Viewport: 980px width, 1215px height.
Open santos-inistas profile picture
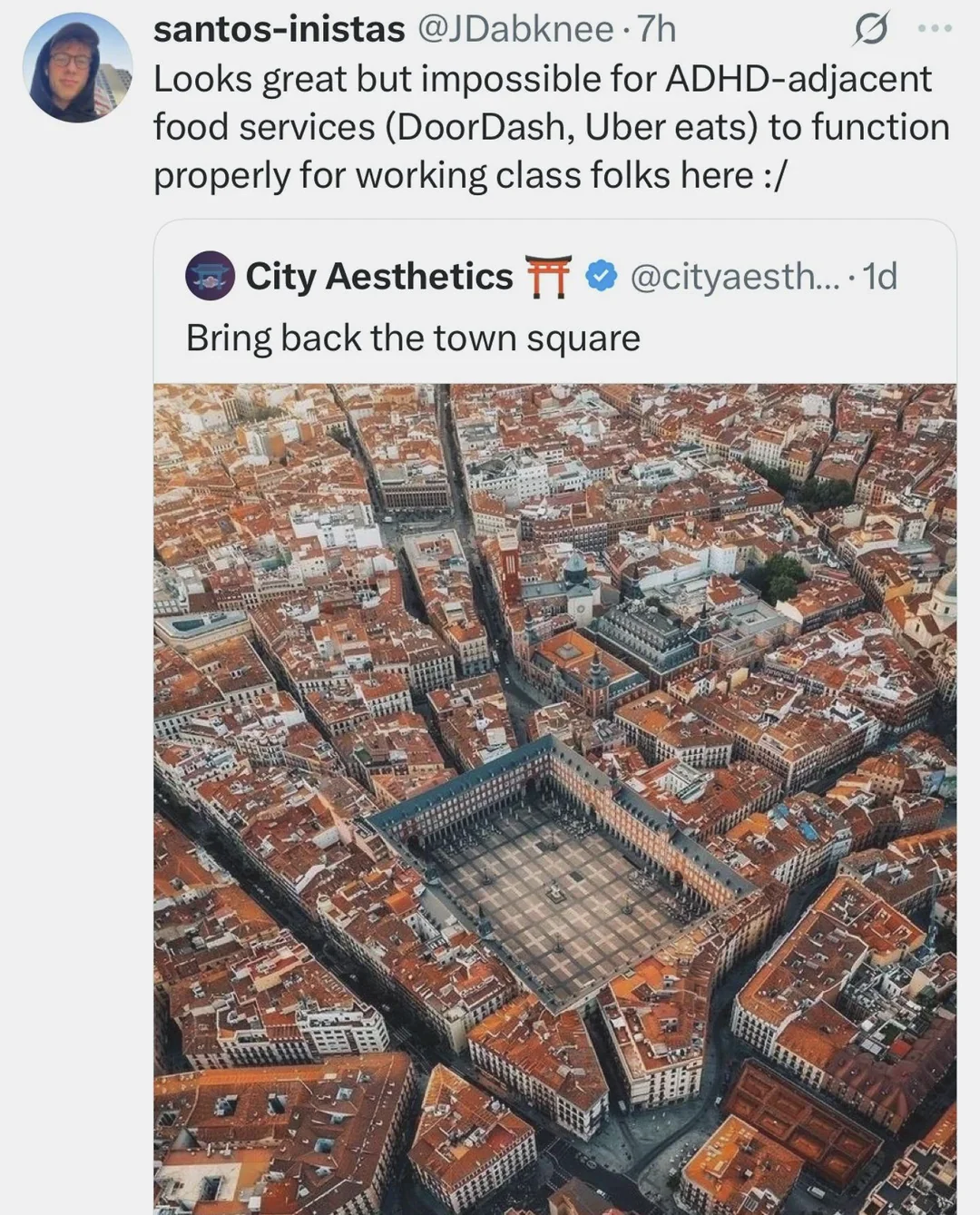click(x=77, y=69)
